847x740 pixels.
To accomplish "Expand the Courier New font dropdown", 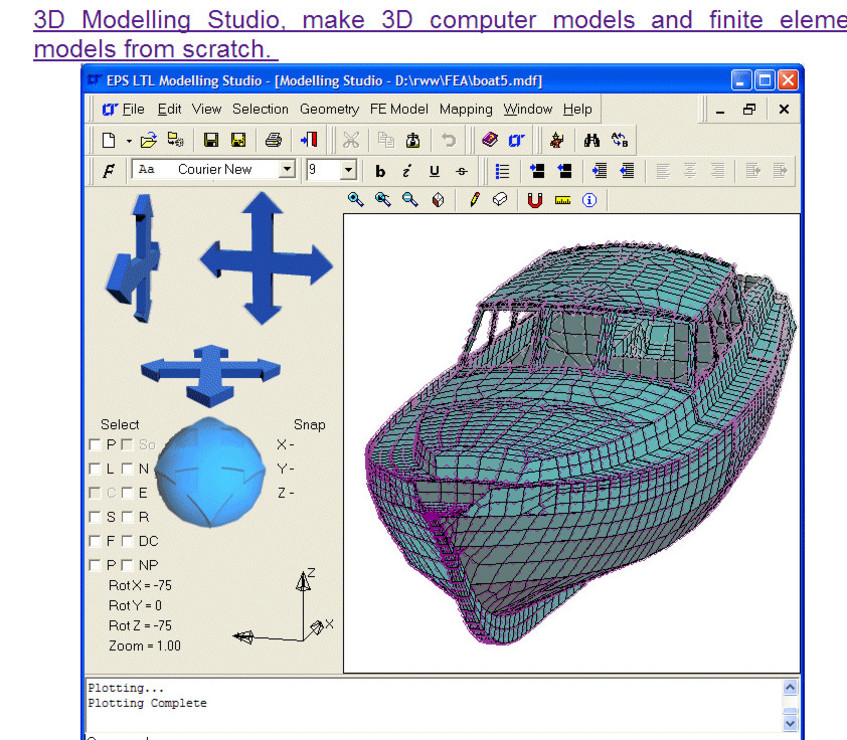I will (x=287, y=169).
